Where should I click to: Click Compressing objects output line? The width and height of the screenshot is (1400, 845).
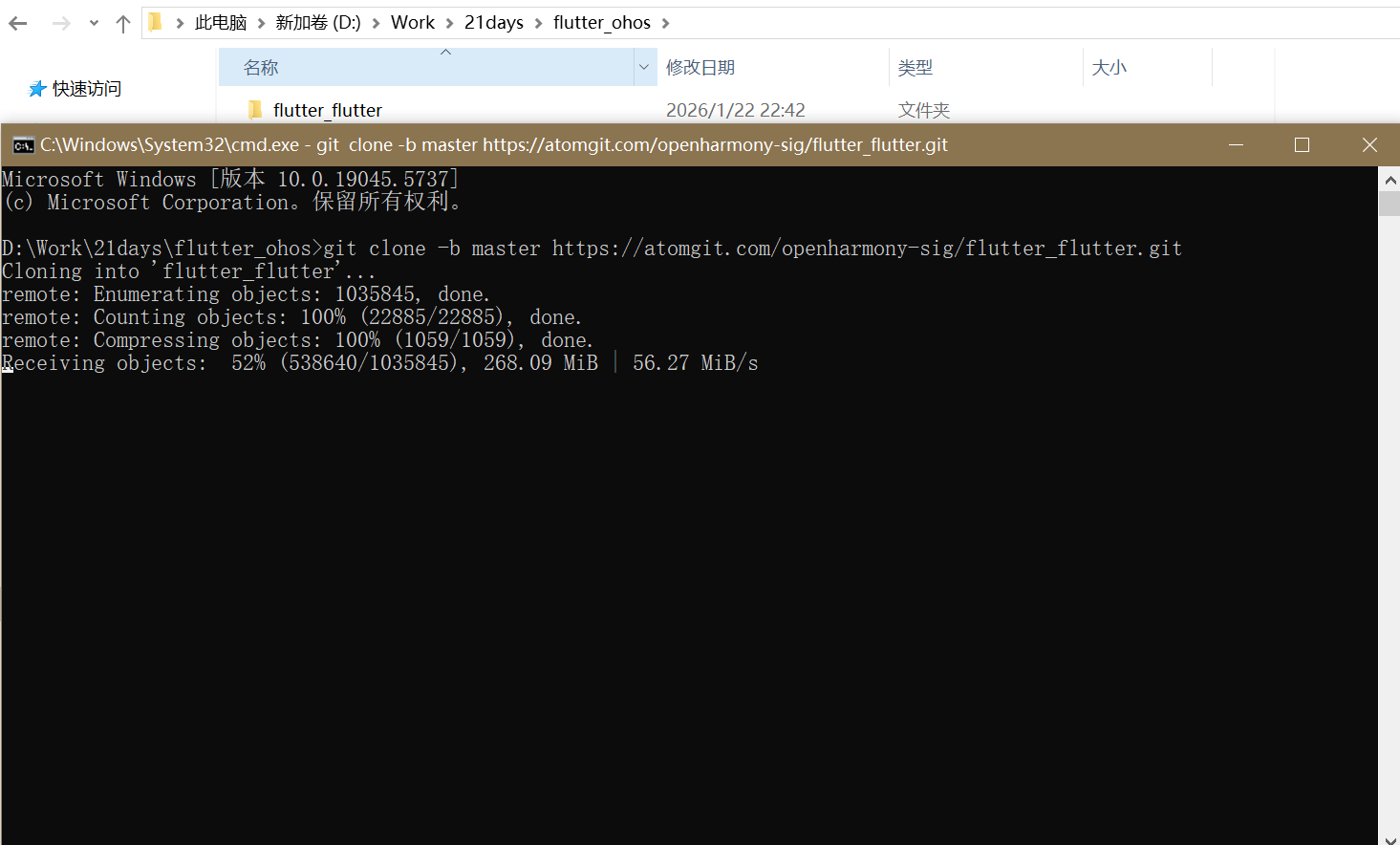pos(297,340)
